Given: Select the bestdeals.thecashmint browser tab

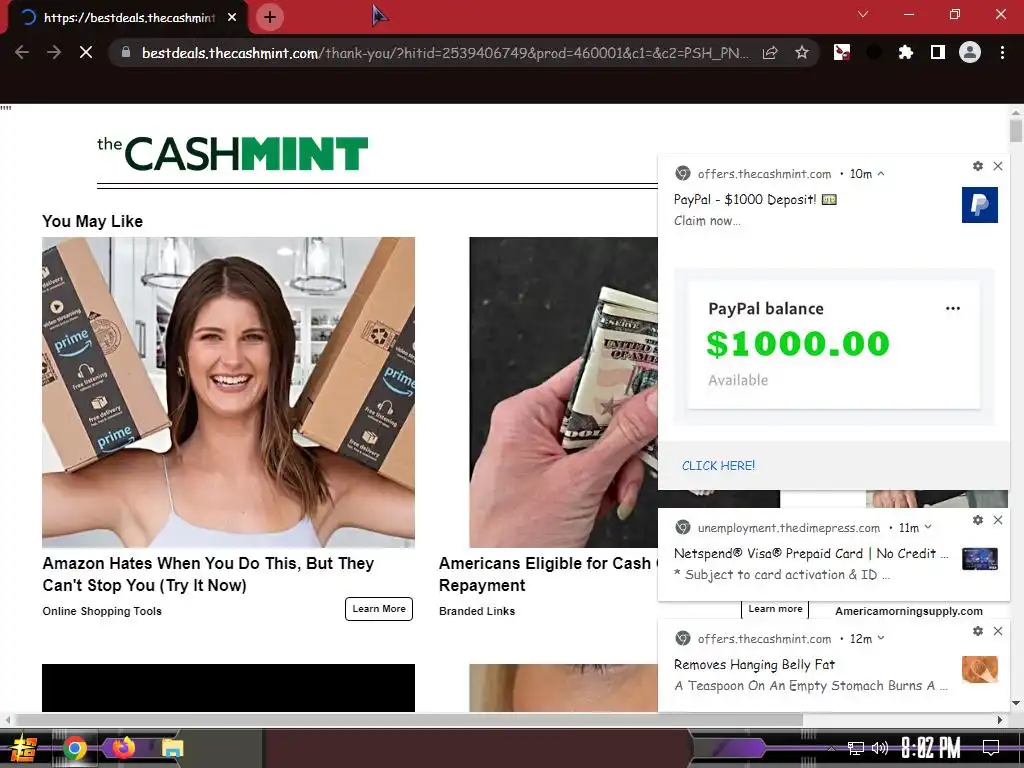Looking at the screenshot, I should coord(127,18).
